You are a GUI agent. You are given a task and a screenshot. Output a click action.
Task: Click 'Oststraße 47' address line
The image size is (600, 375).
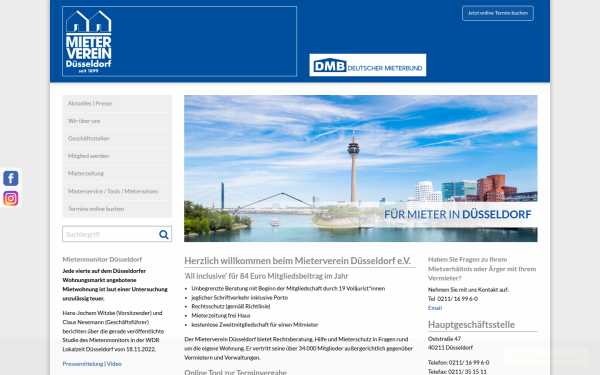point(444,339)
